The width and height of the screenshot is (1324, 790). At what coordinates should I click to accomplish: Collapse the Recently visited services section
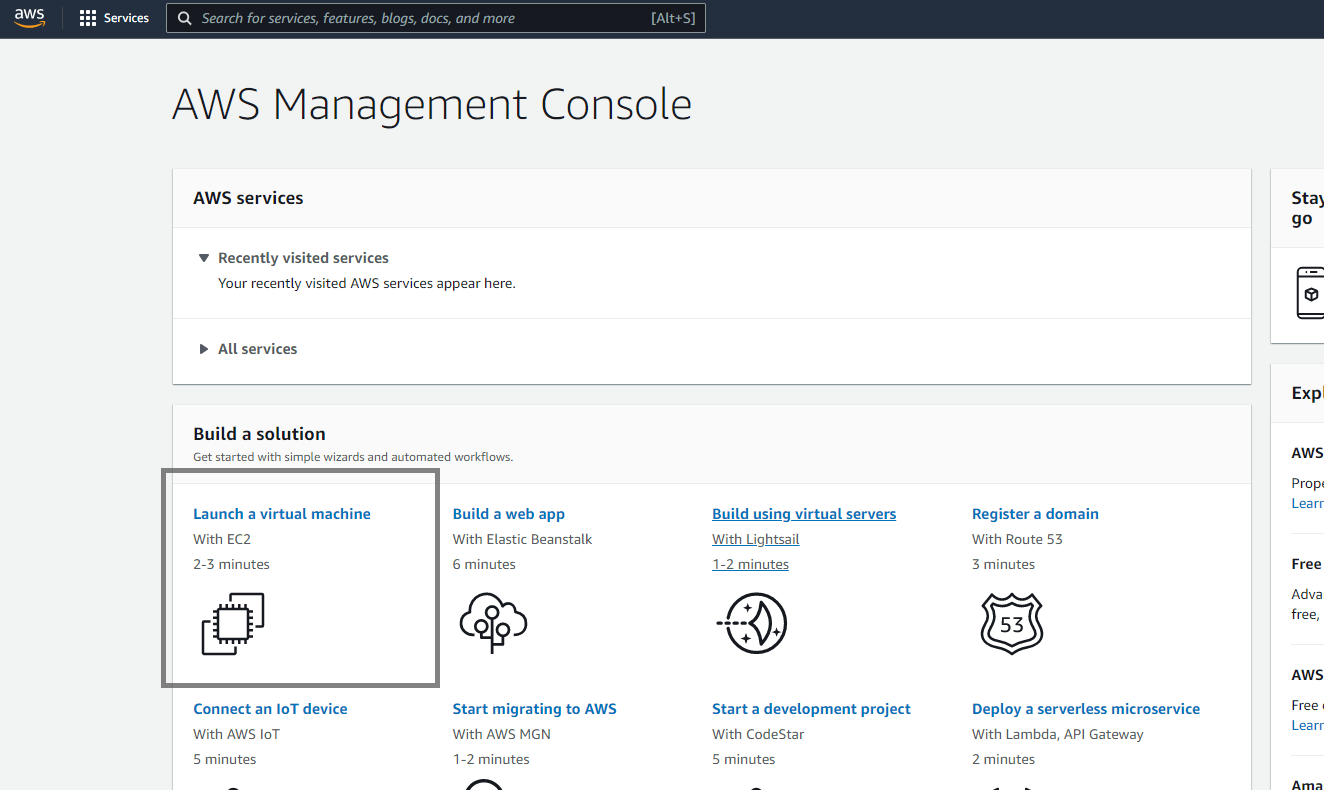click(x=204, y=258)
